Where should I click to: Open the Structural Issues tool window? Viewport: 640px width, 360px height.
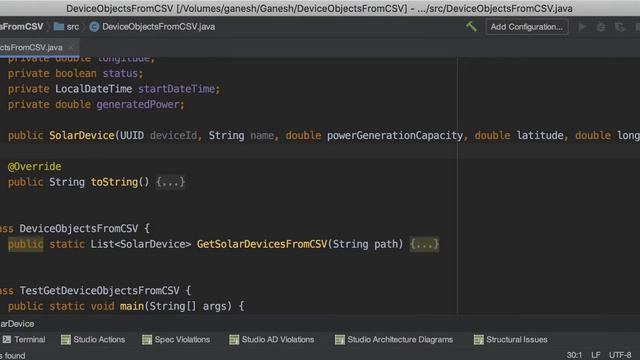511,340
